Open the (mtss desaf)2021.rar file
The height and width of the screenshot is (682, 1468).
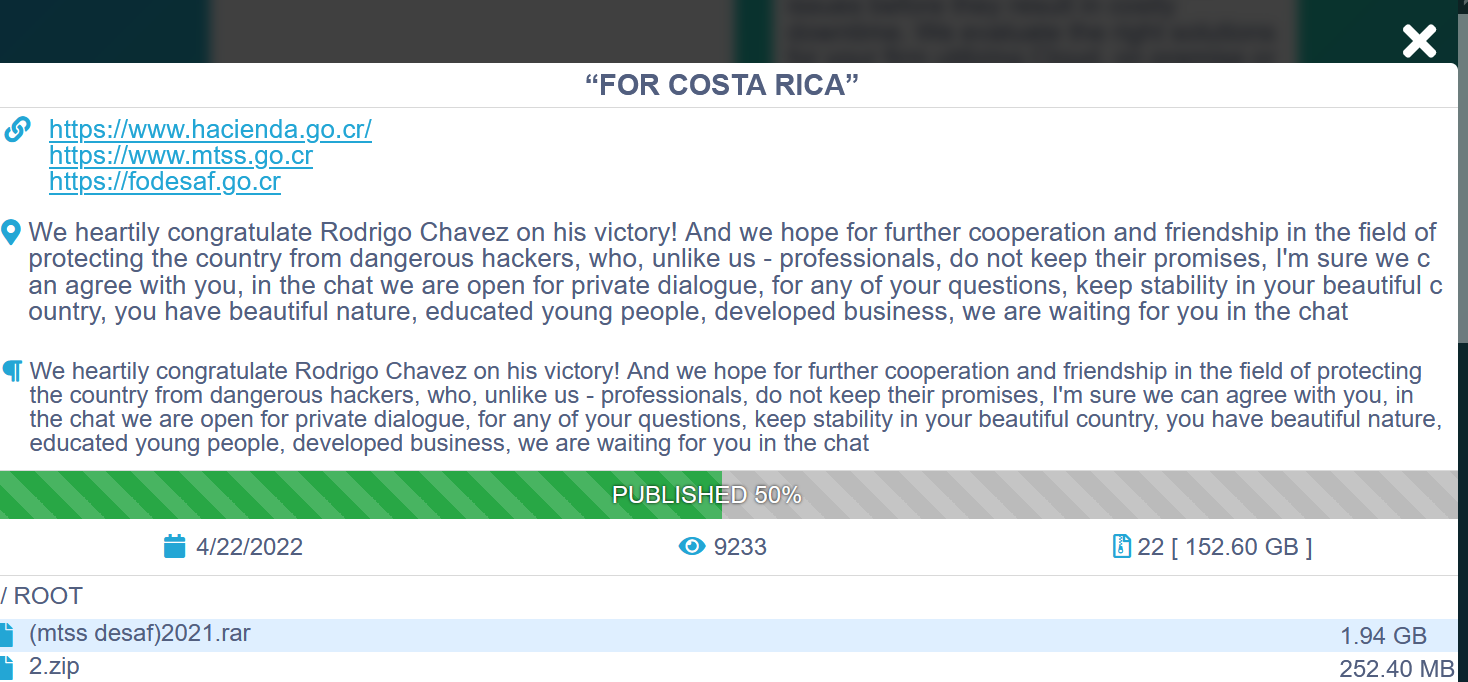click(140, 634)
